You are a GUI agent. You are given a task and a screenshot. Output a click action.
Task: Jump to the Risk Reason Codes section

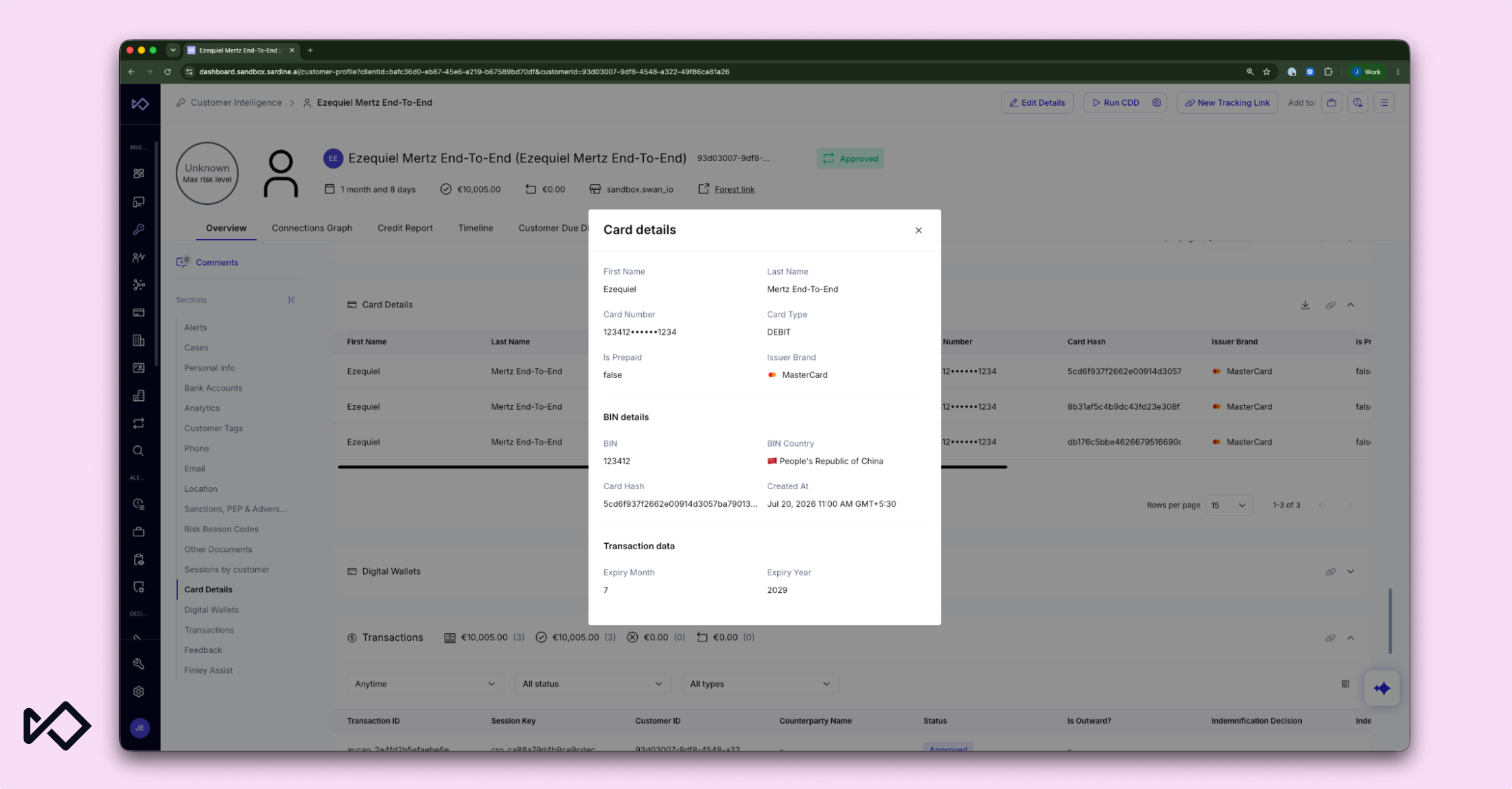(x=221, y=529)
